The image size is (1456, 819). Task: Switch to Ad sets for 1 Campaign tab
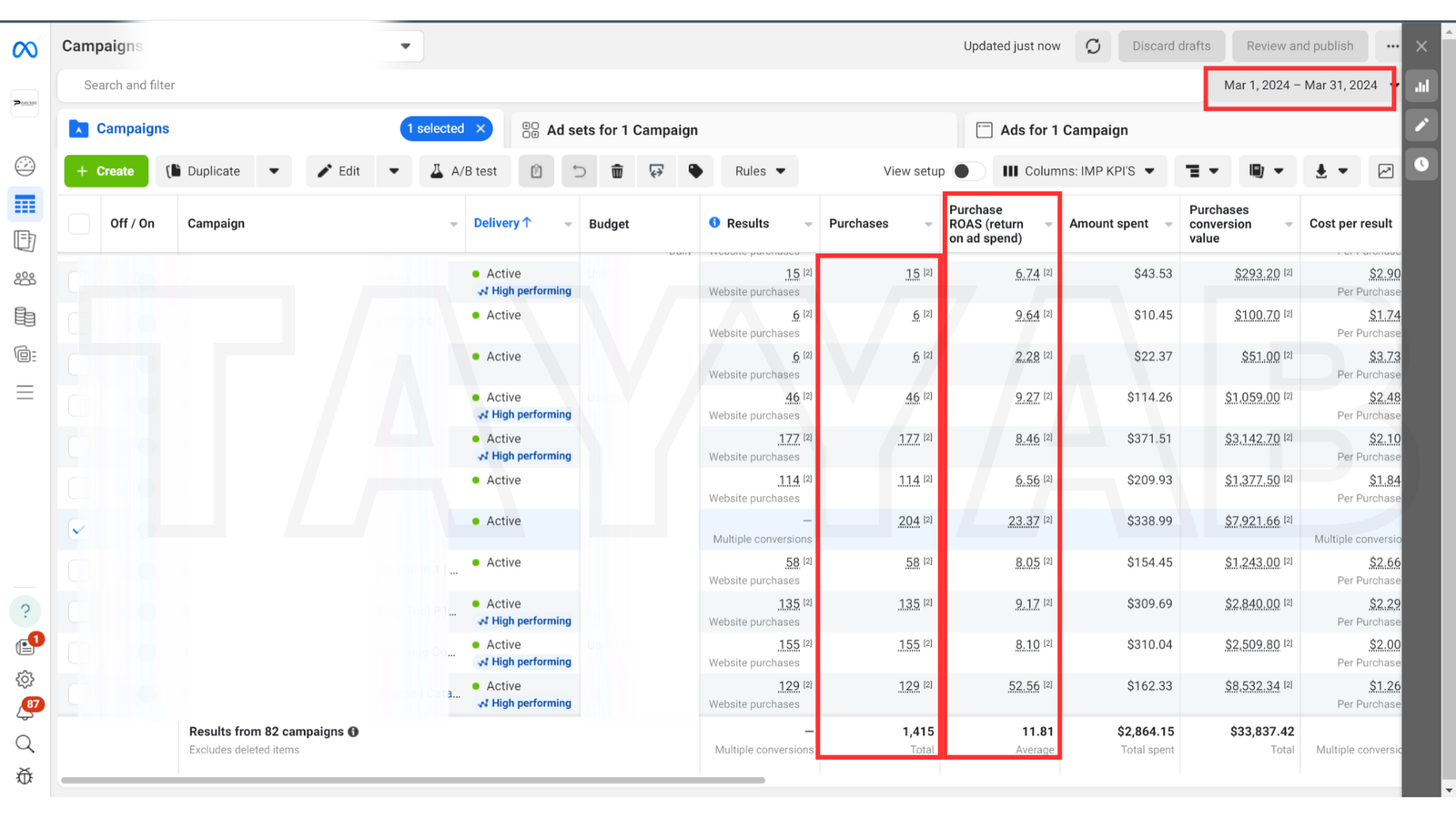[622, 130]
